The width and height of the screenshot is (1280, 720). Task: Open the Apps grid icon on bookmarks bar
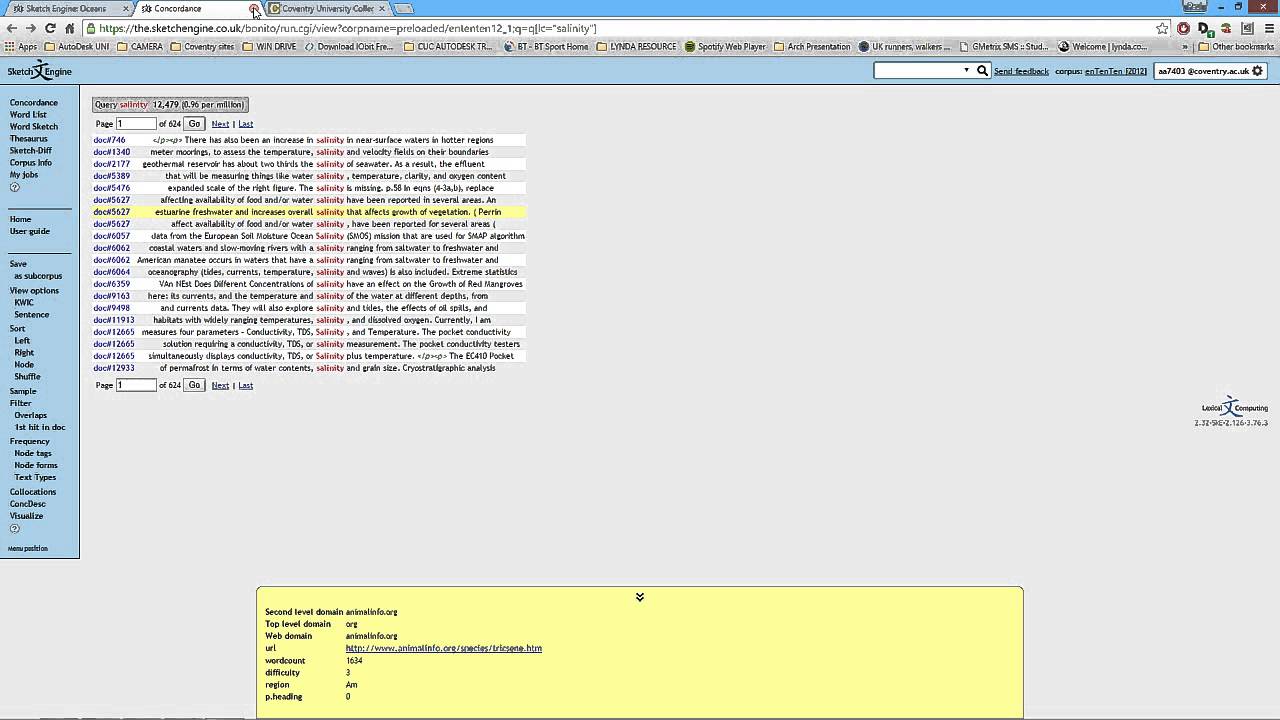pos(8,46)
